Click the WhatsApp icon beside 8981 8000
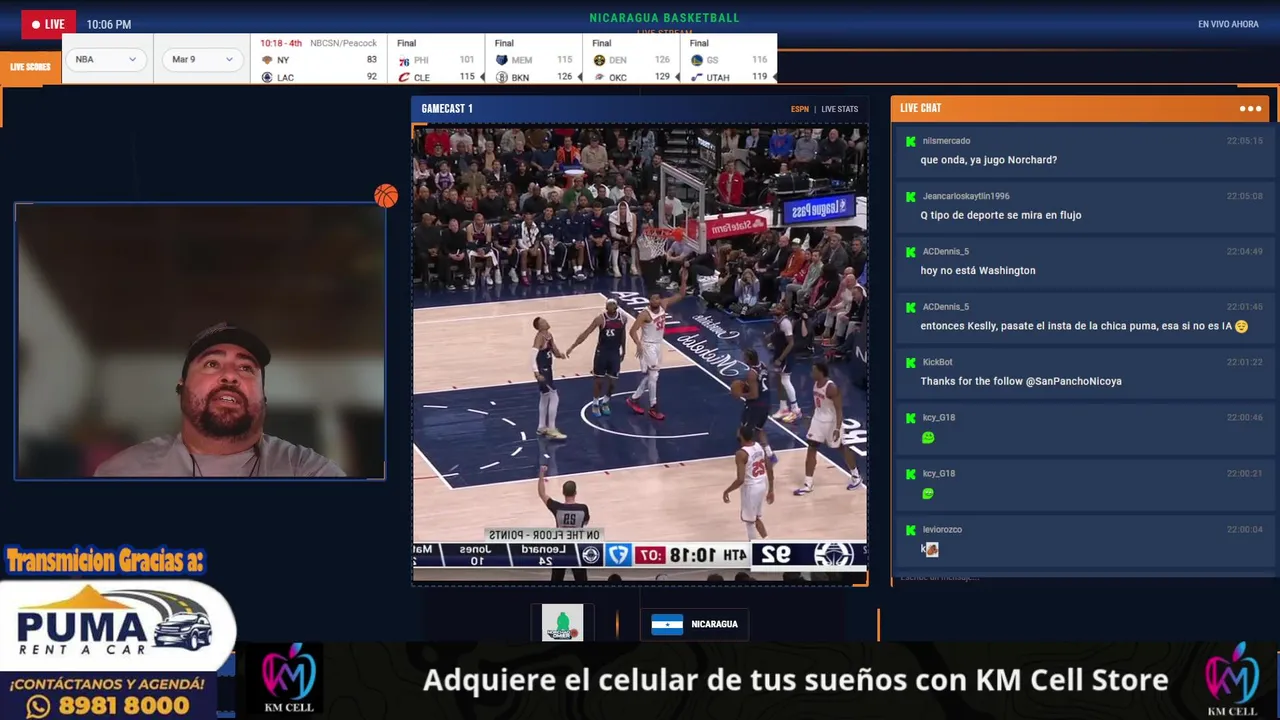1280x720 pixels. [39, 707]
